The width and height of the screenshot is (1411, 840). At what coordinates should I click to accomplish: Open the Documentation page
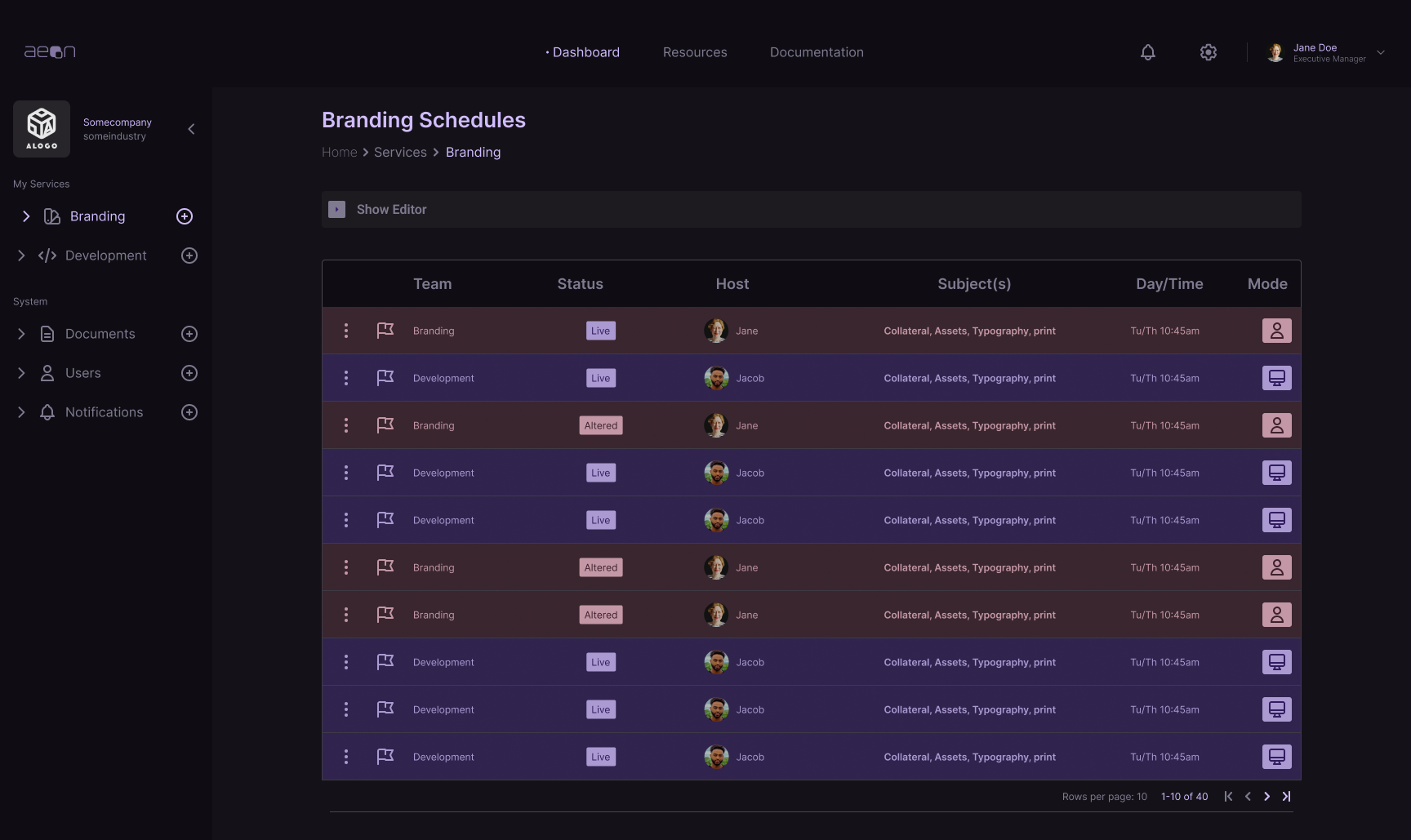(817, 52)
